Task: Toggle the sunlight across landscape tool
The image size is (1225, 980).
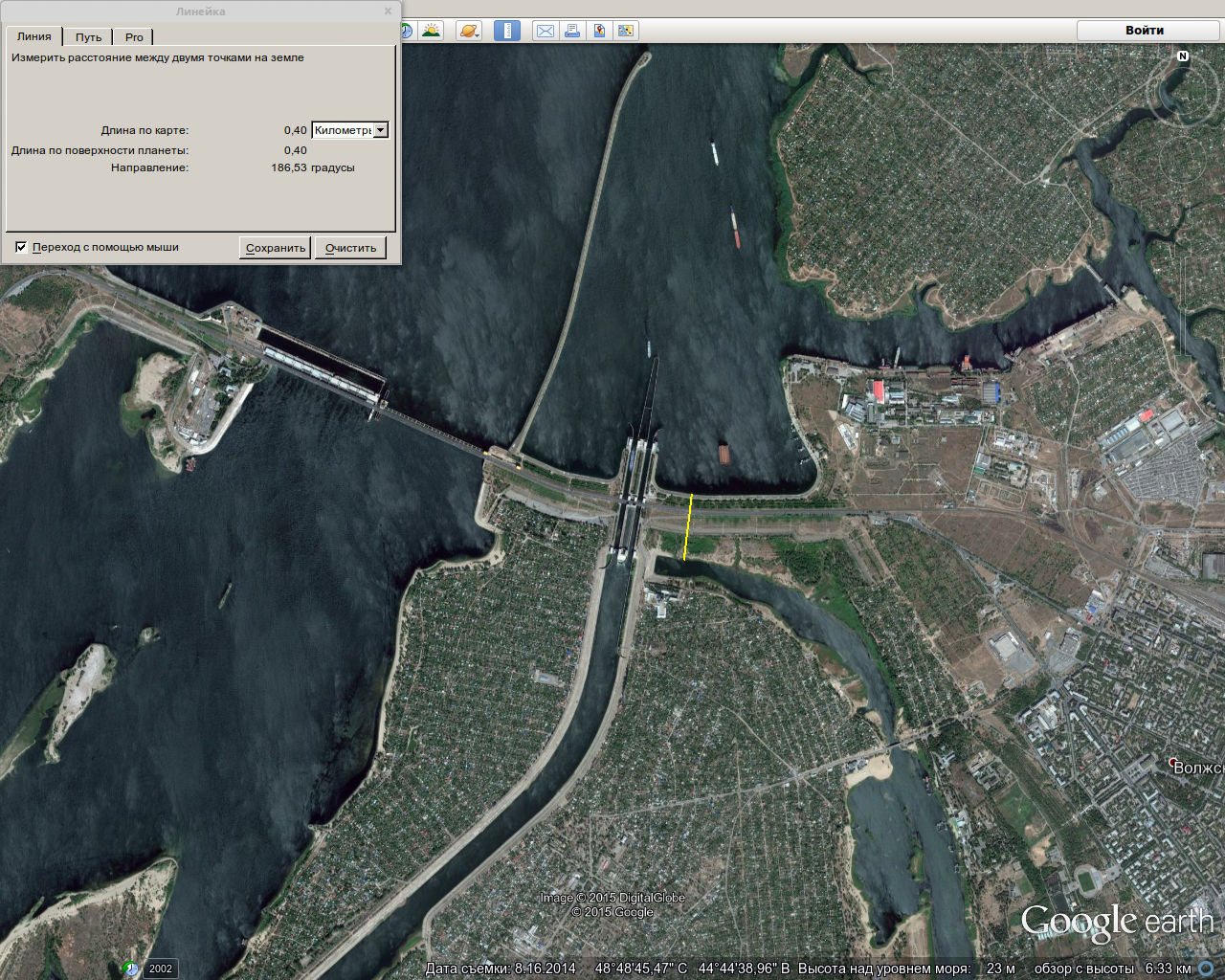Action: [432, 31]
